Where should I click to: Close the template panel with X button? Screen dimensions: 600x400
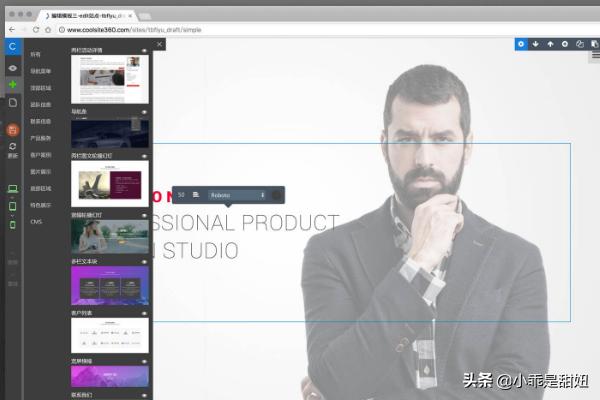pos(159,44)
